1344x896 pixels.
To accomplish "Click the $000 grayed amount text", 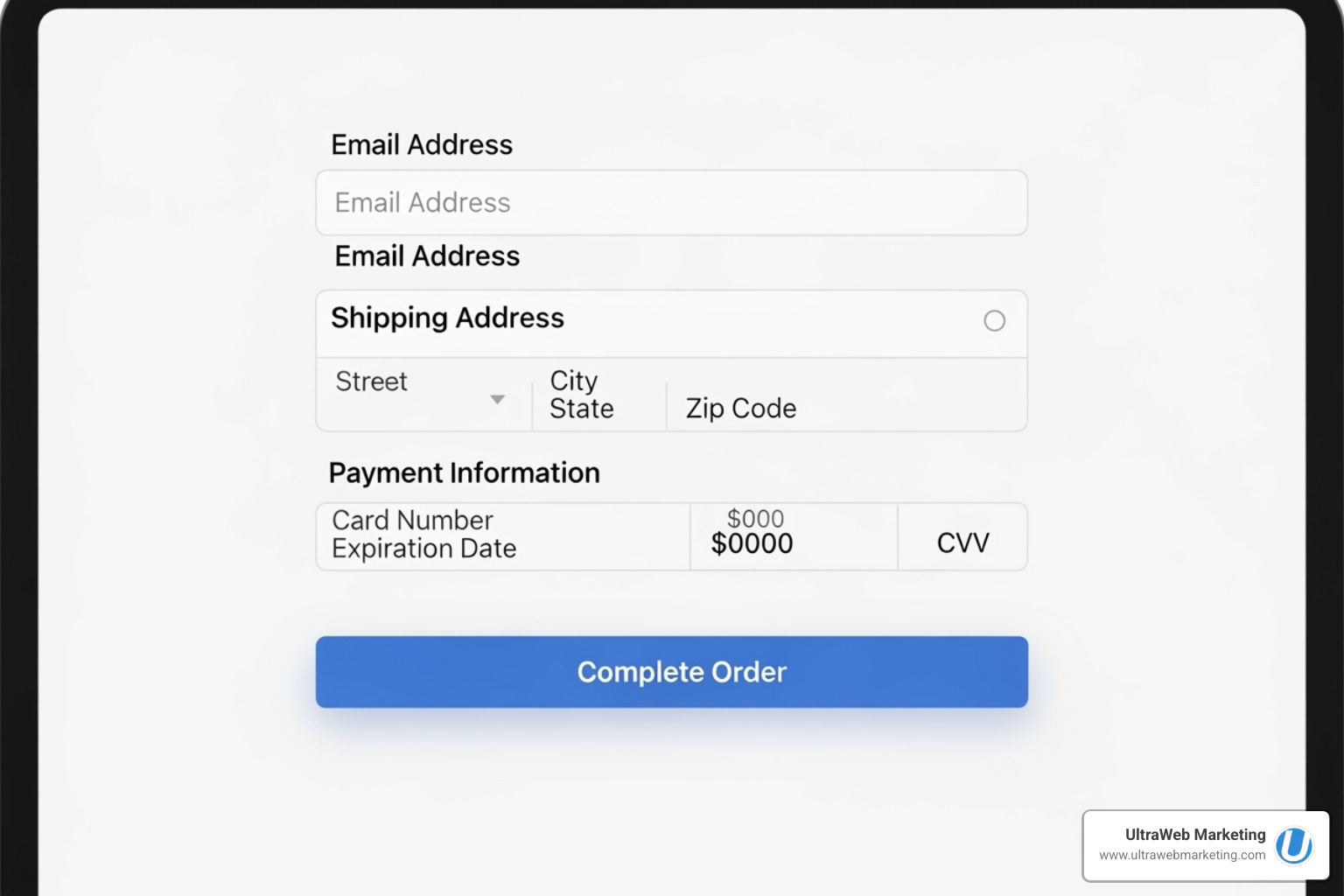I will point(756,518).
